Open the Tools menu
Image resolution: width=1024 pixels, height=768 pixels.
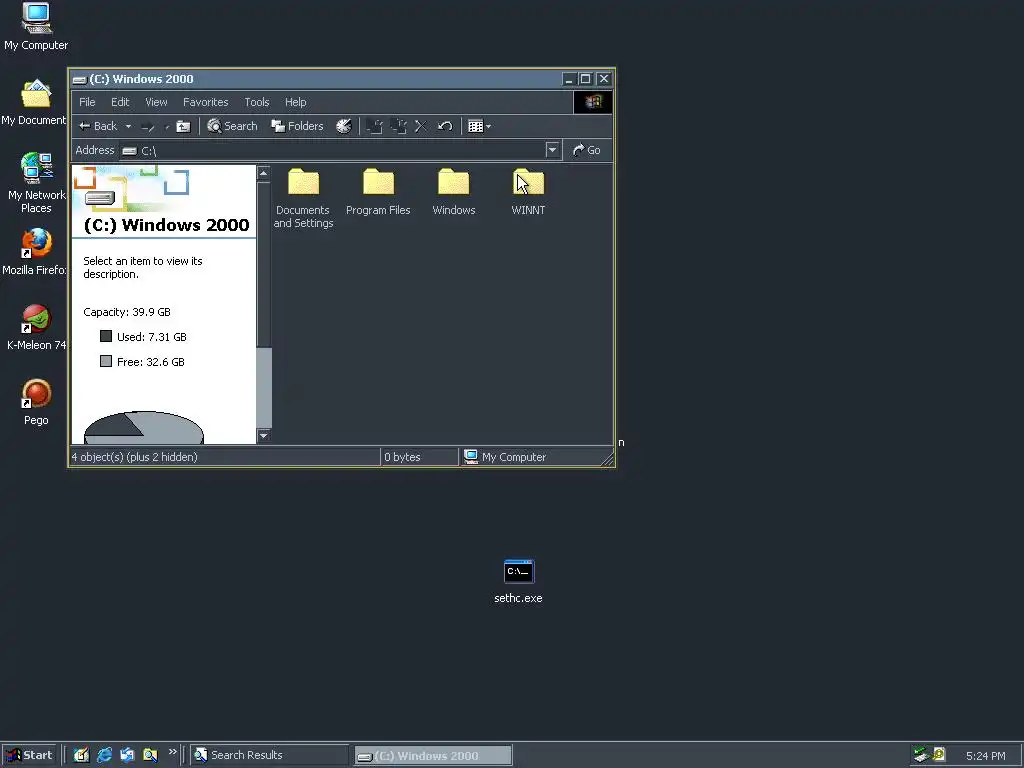click(x=257, y=102)
